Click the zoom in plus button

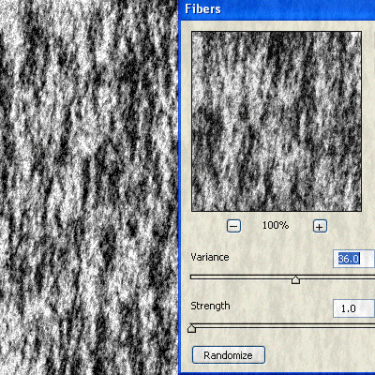point(319,226)
